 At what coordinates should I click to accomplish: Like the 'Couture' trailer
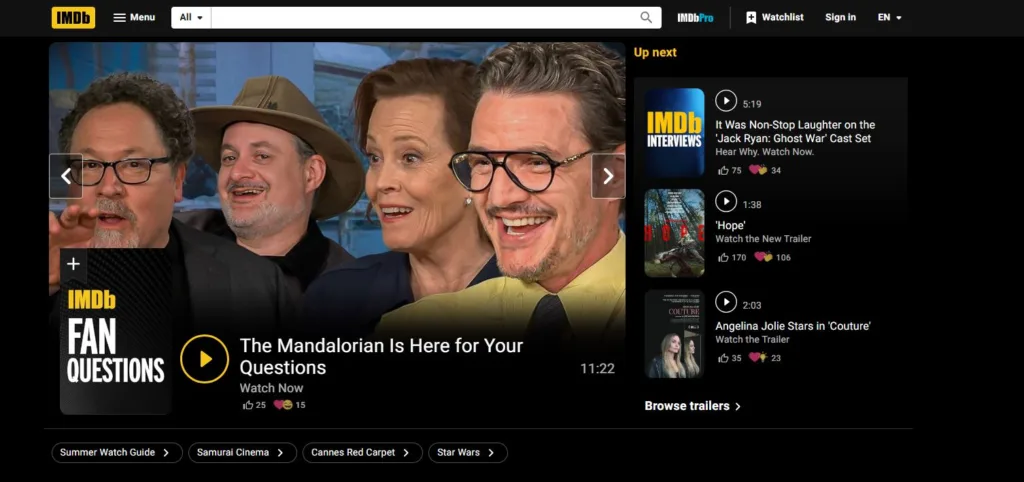723,358
